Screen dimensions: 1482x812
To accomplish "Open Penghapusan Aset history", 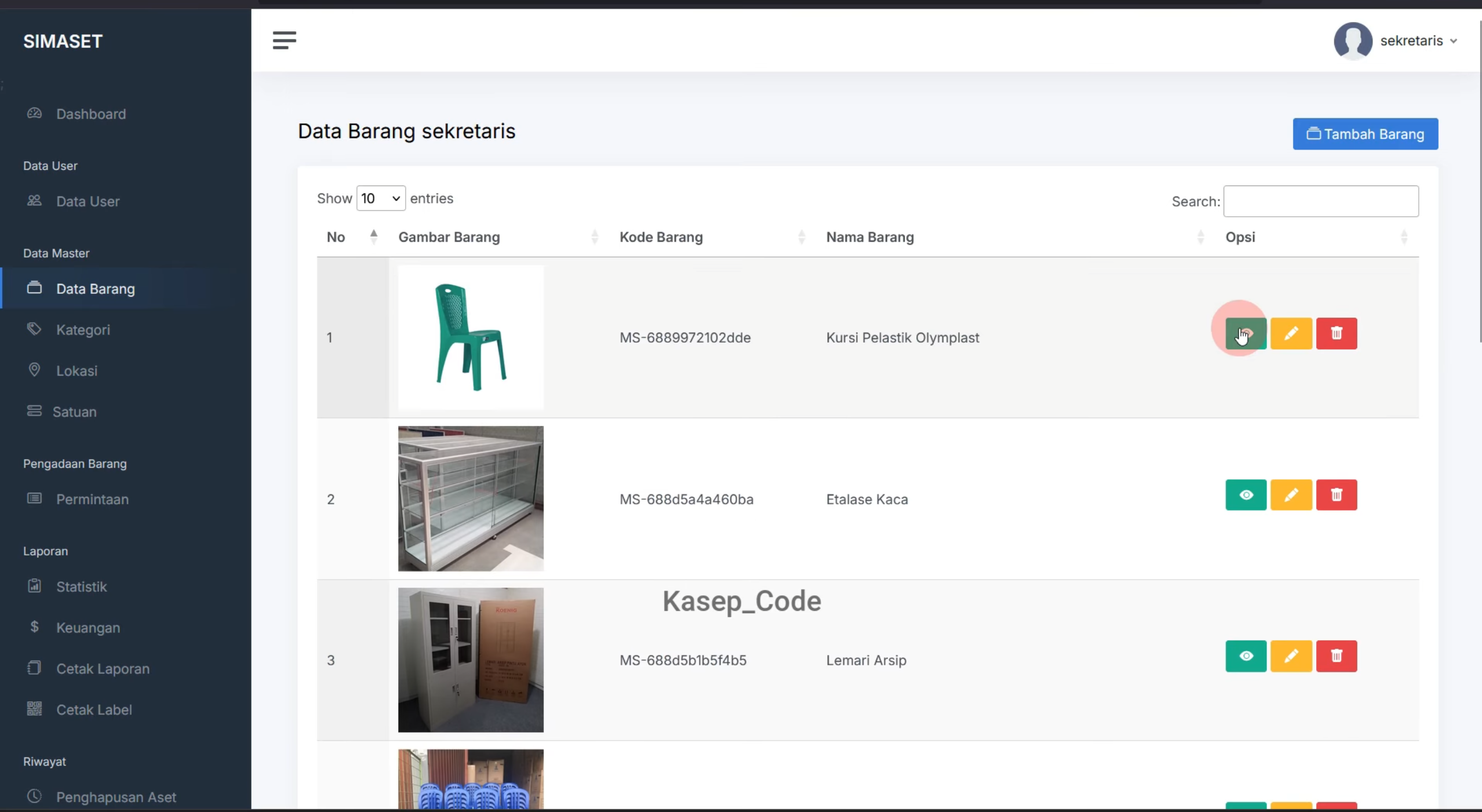I will pyautogui.click(x=116, y=797).
